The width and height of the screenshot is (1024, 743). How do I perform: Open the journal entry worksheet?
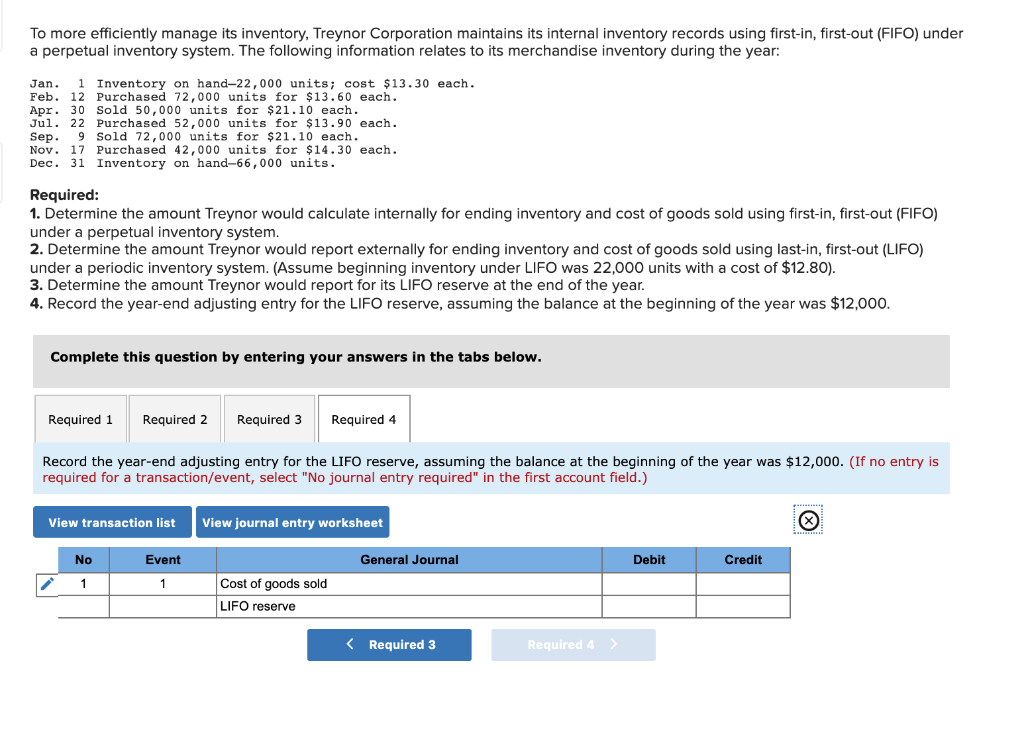[x=292, y=521]
